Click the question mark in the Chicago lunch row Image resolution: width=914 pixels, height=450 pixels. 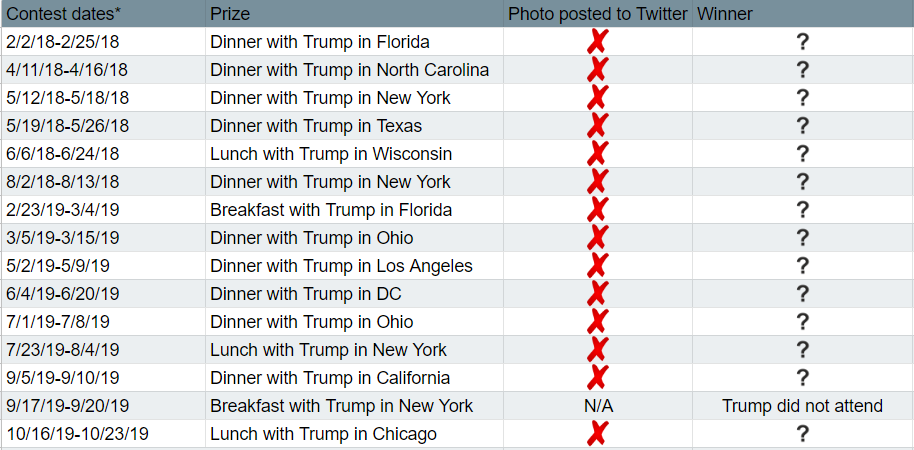(x=803, y=434)
